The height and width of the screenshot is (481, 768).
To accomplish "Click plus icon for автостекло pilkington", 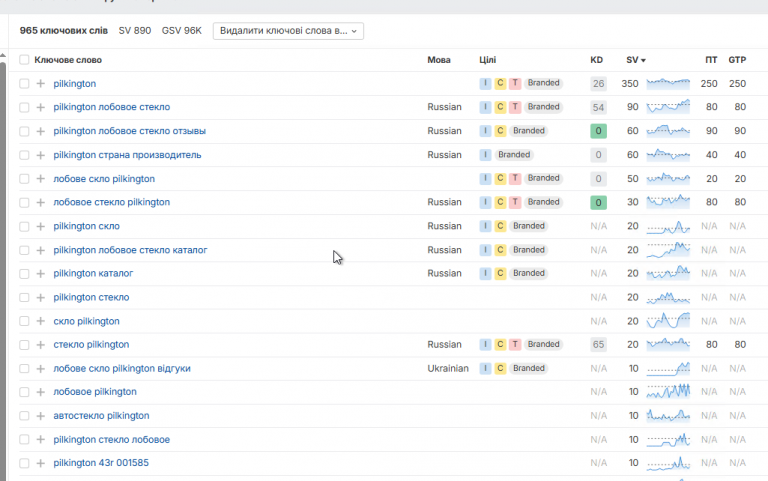I will 41,416.
